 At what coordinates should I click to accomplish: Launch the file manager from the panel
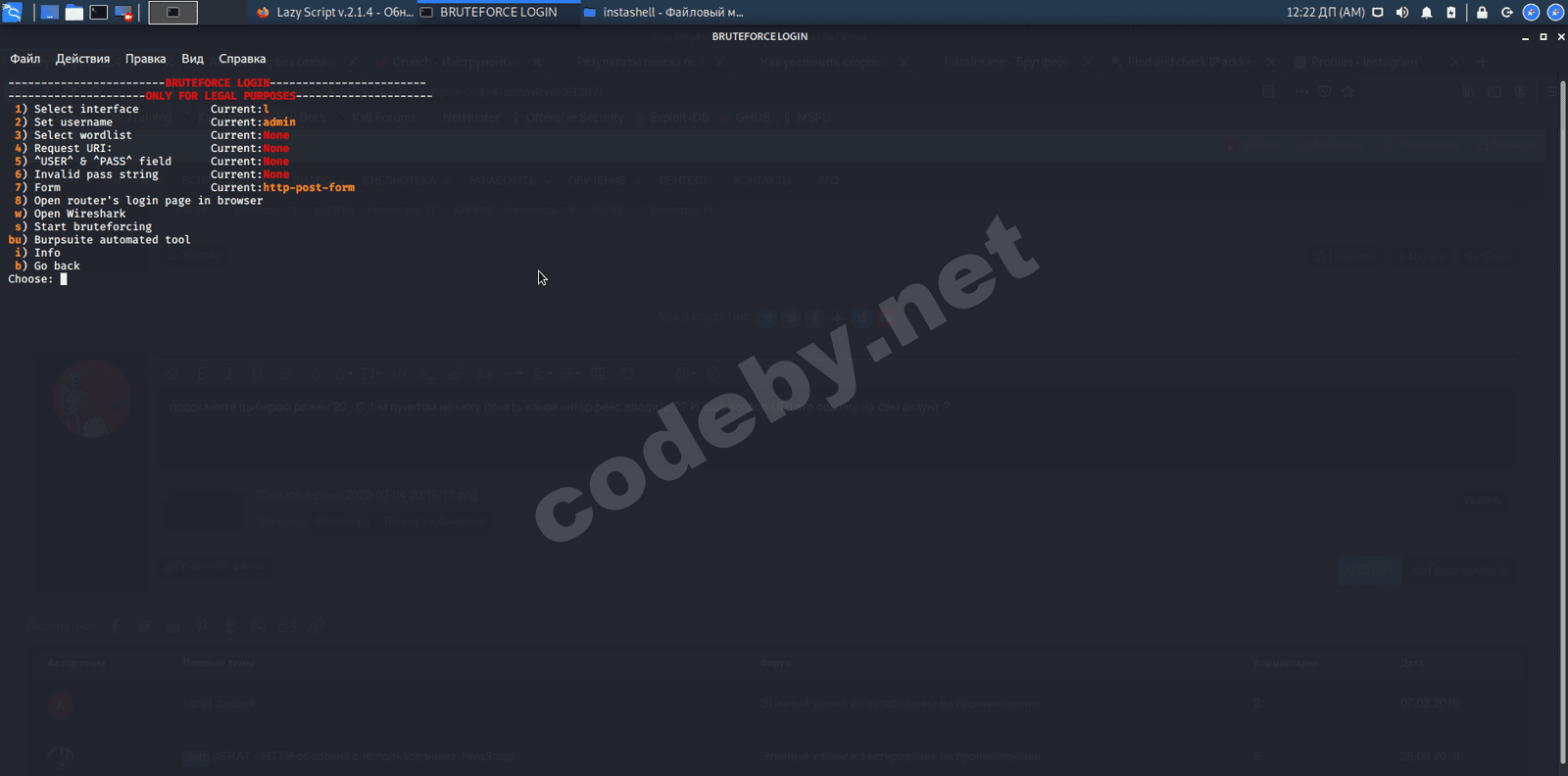74,13
